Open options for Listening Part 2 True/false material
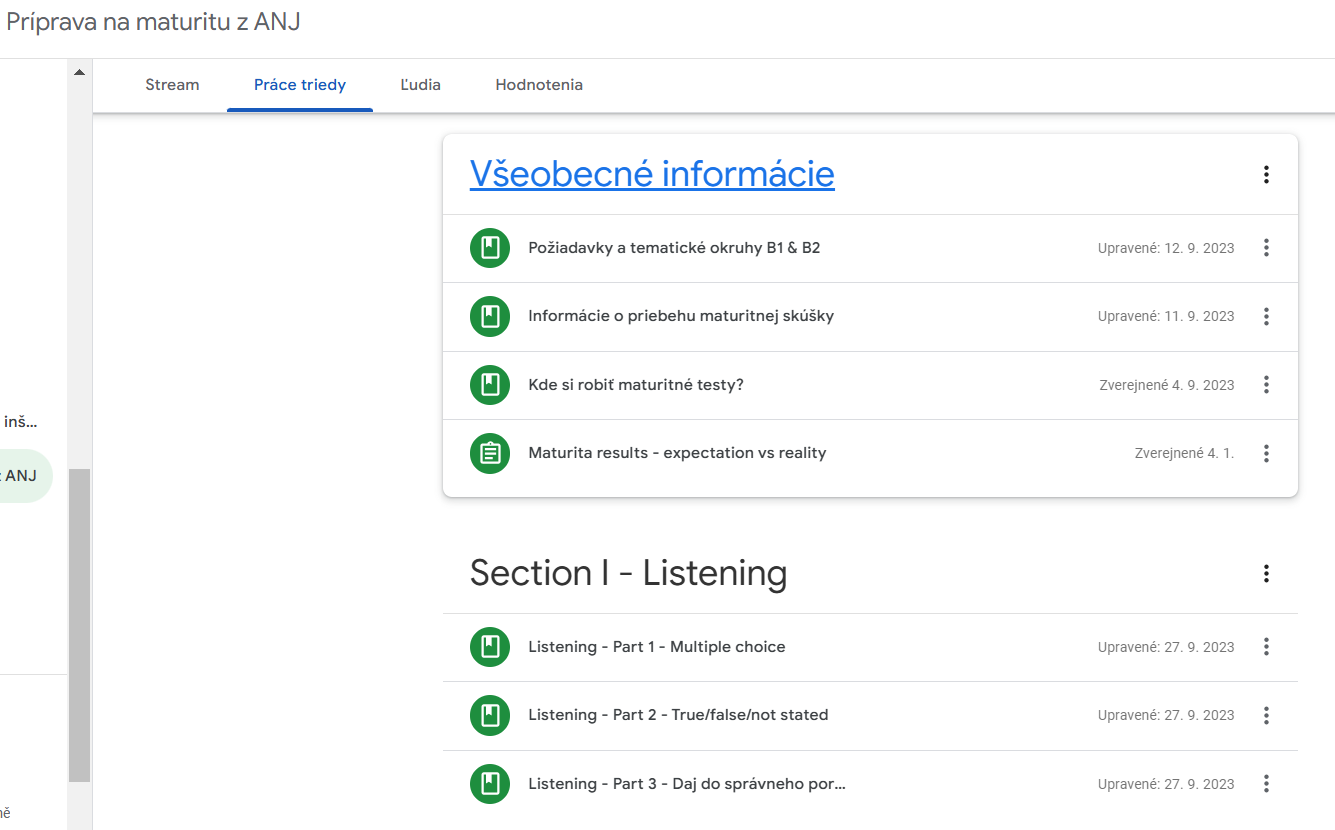This screenshot has height=830, width=1335. click(1266, 715)
